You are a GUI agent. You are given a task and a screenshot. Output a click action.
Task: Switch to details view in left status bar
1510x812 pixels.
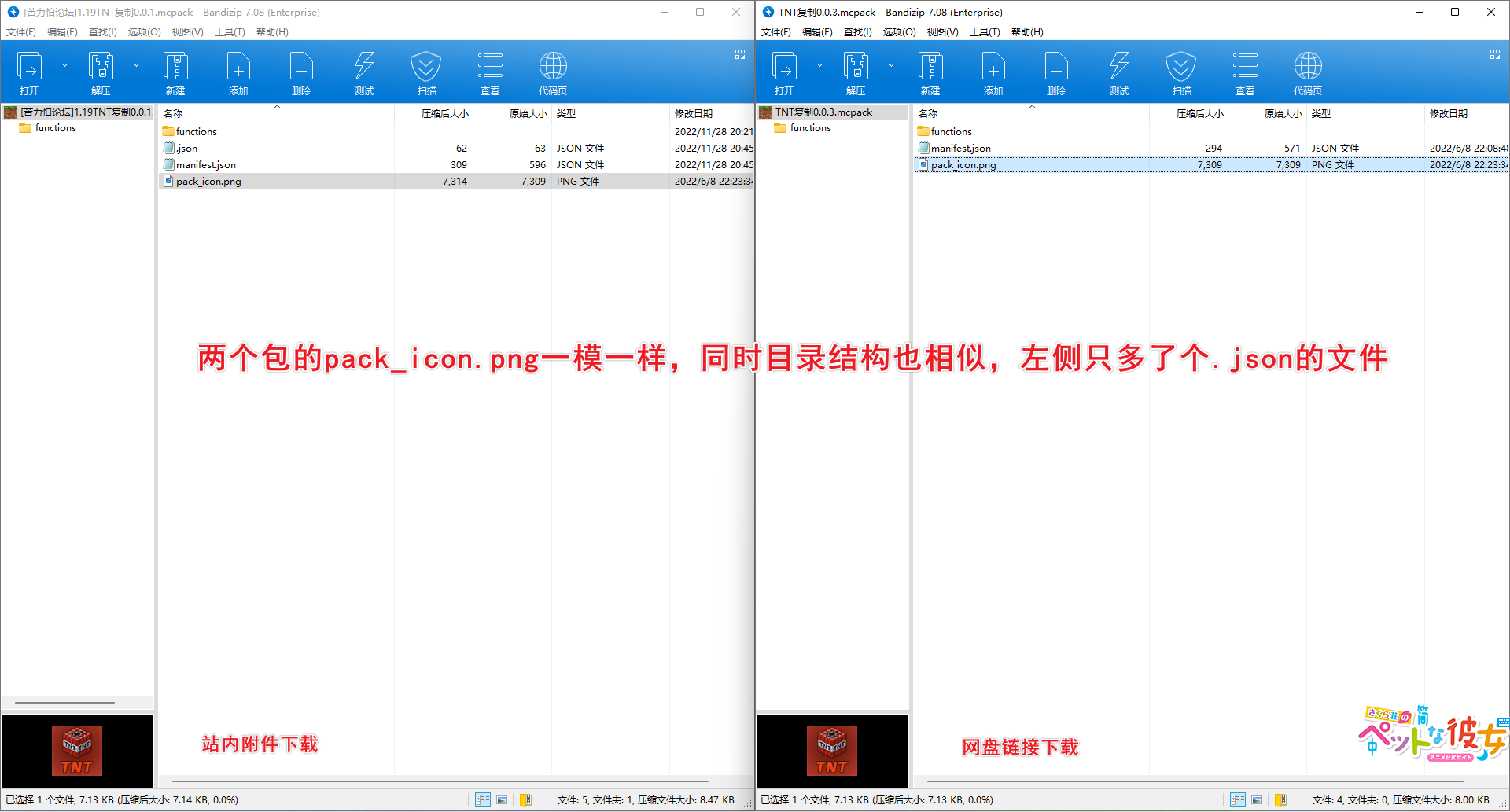pos(483,800)
